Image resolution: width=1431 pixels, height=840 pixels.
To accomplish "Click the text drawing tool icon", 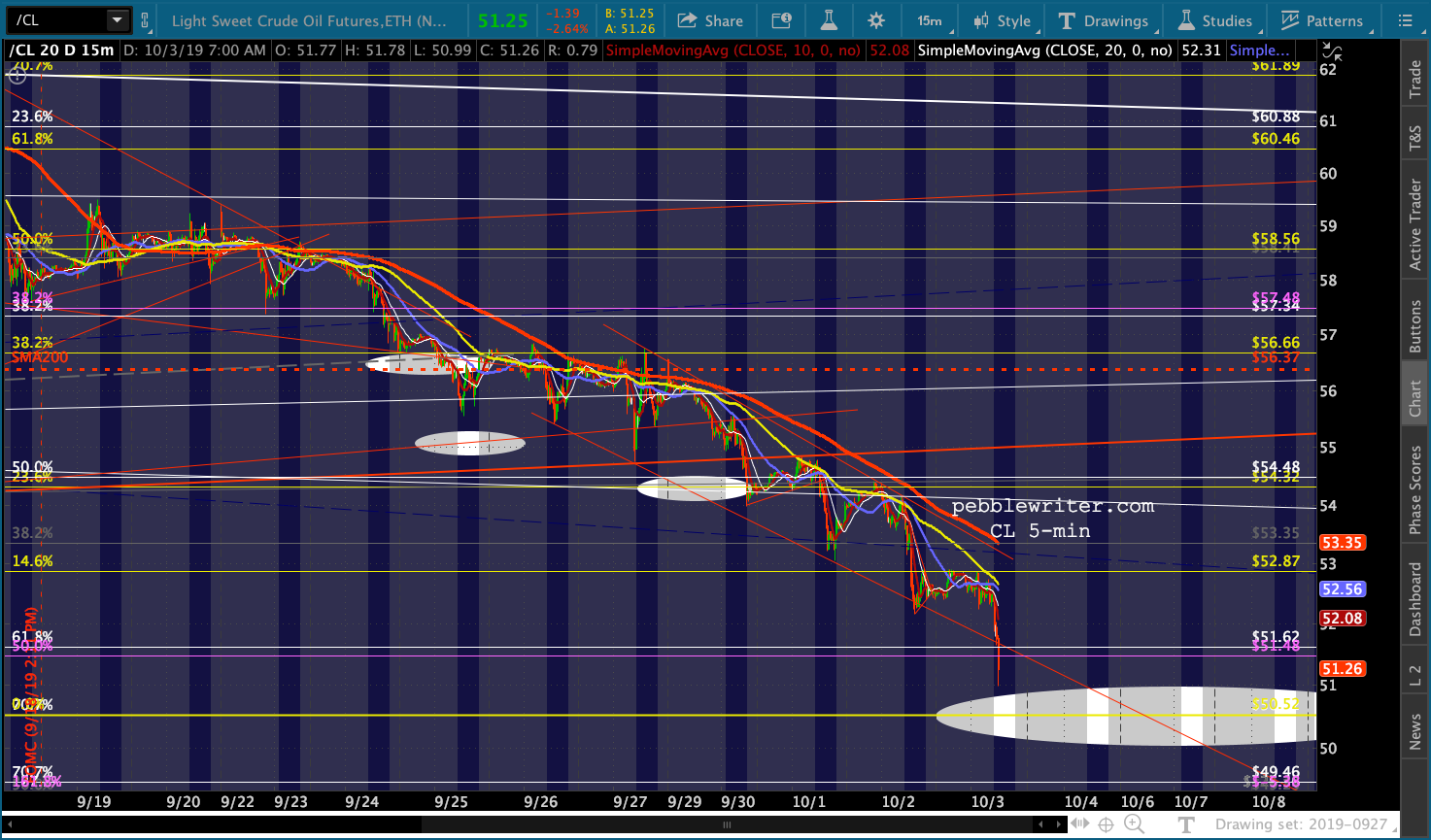I will click(x=1186, y=824).
